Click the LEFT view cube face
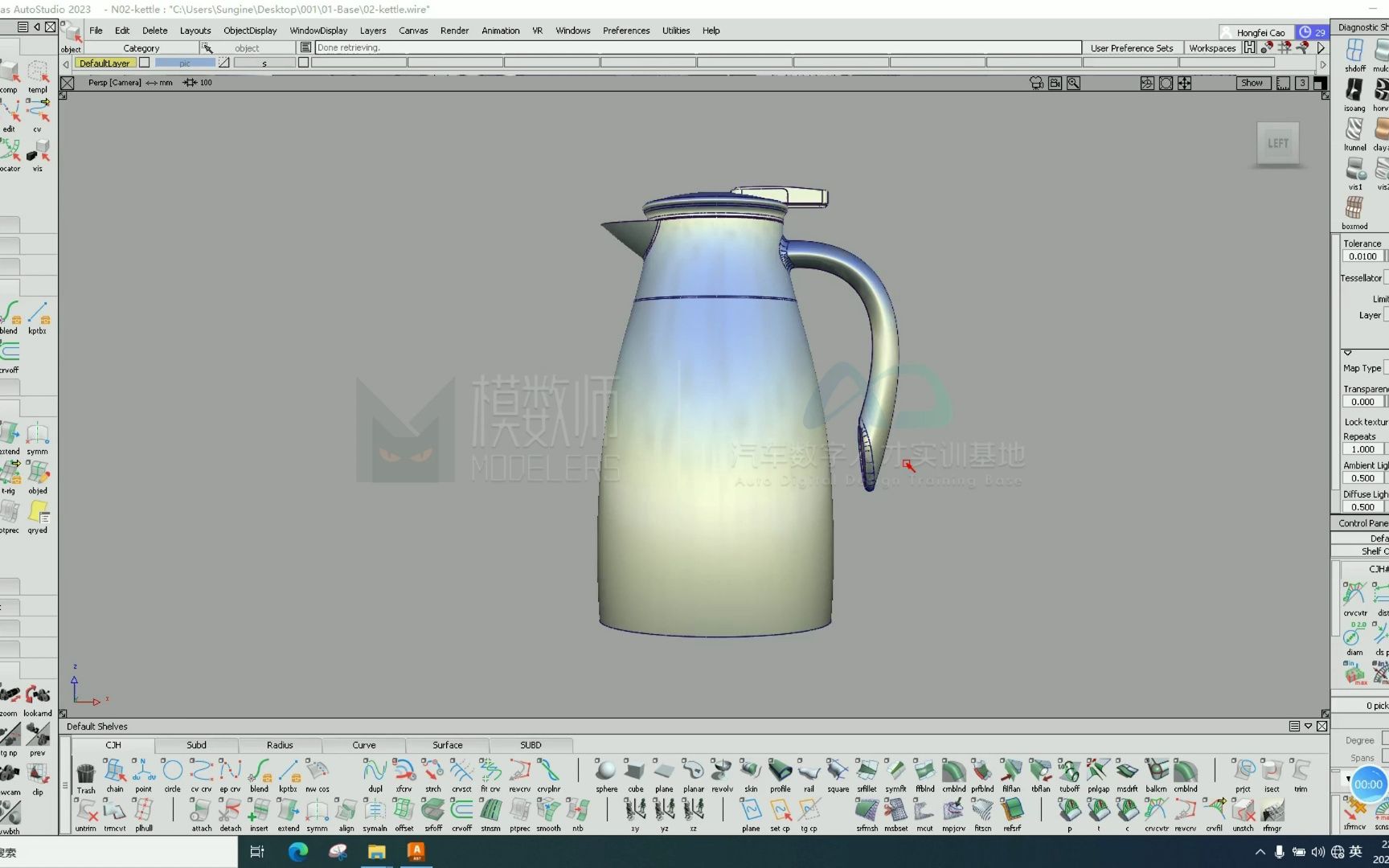 [1277, 144]
